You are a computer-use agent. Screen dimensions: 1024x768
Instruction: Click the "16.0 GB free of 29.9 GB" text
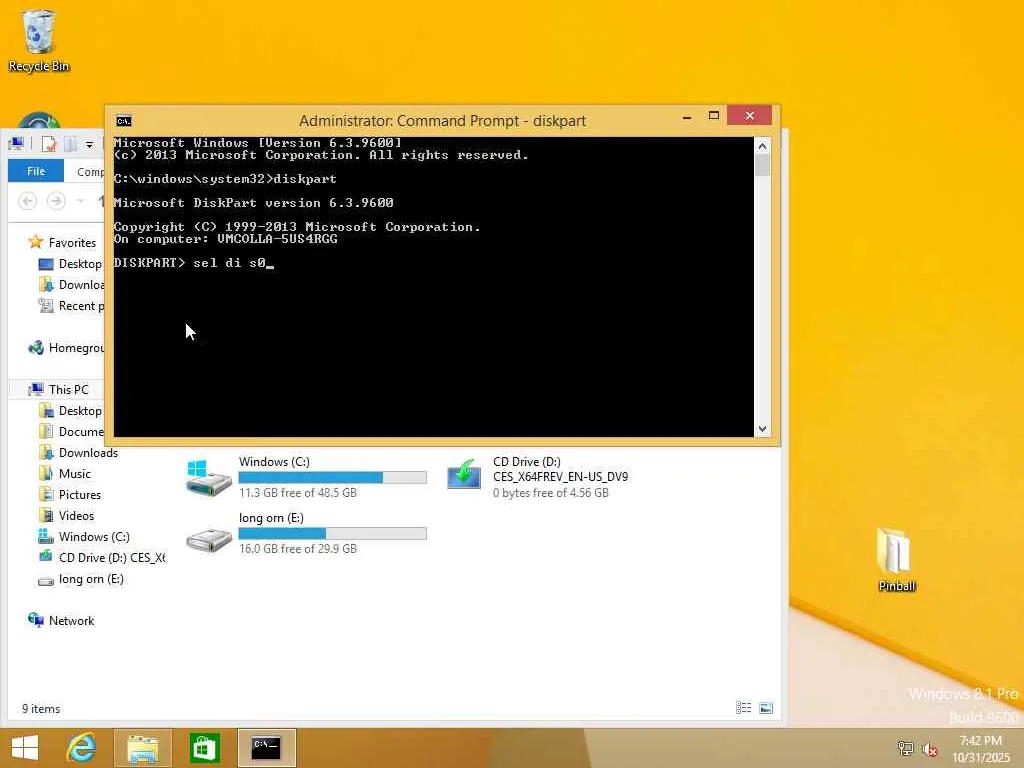tap(298, 549)
